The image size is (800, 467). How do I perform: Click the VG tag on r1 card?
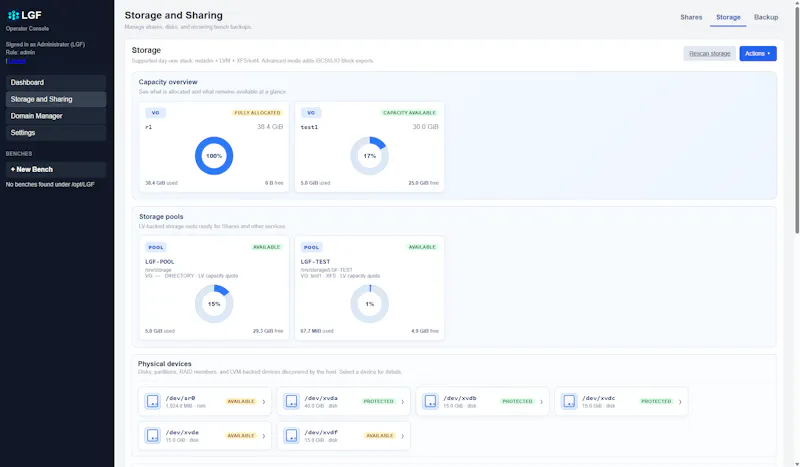point(155,113)
